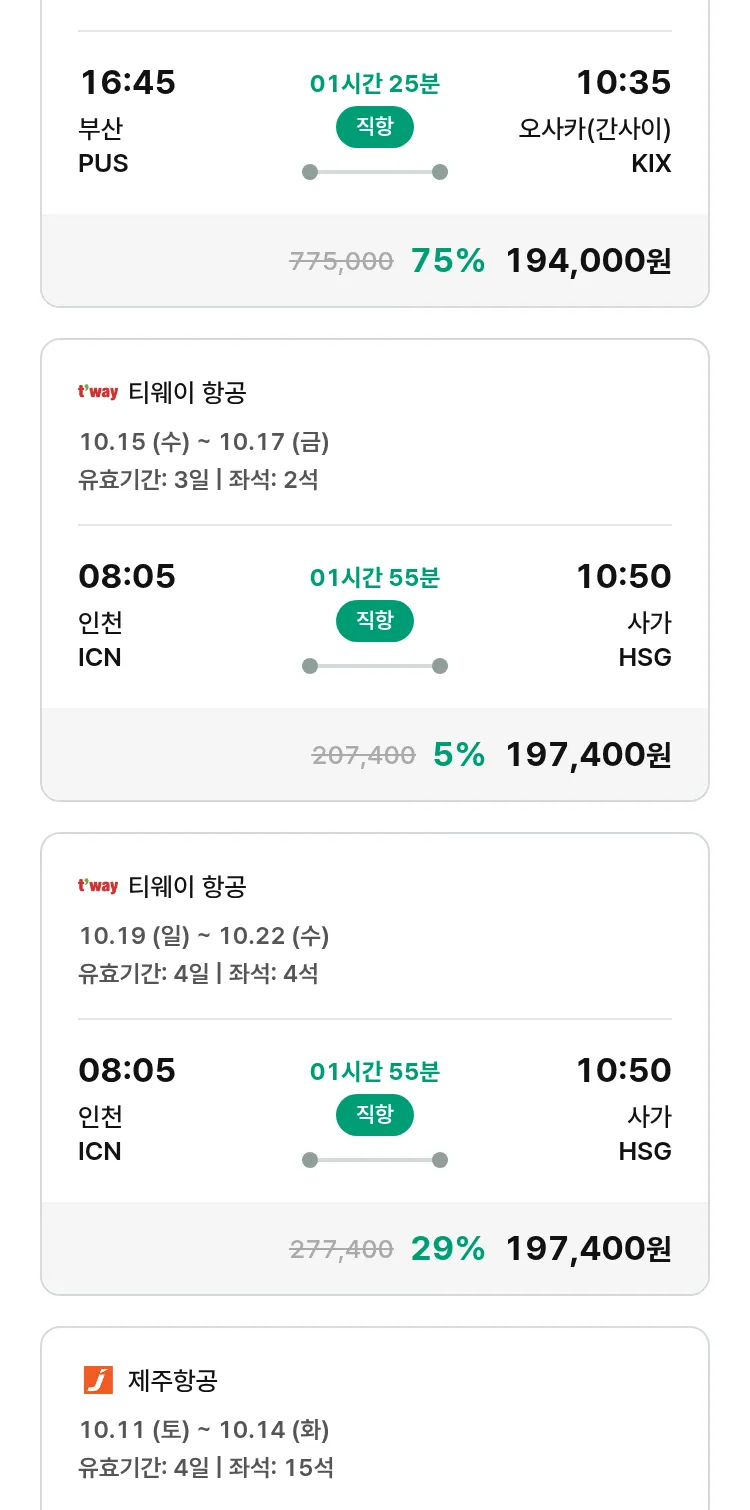750x1510 pixels.
Task: Tap the t'way logo on the 10.19 flight card
Action: pyautogui.click(x=98, y=886)
